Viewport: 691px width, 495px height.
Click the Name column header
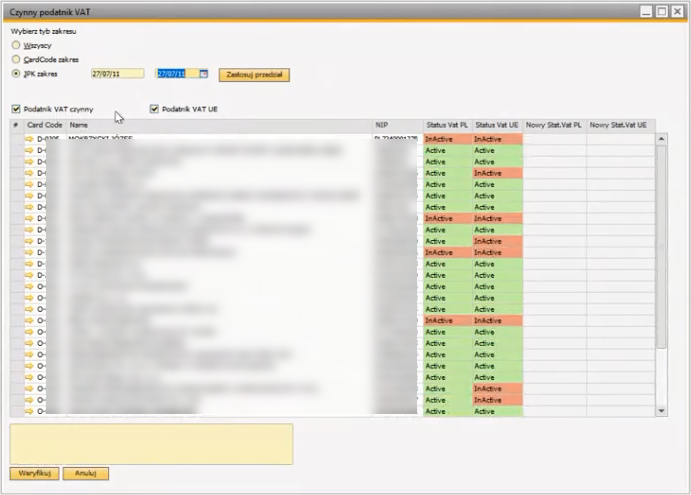(219, 125)
